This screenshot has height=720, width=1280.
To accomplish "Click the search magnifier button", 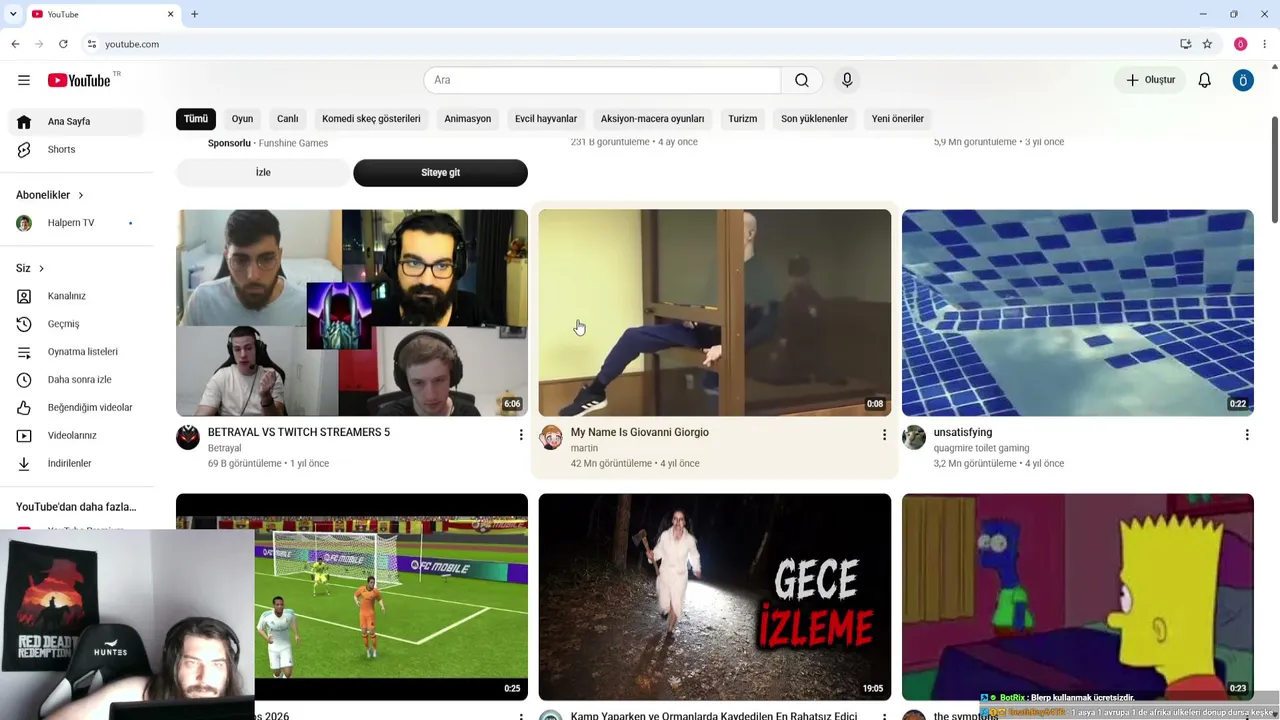I will pyautogui.click(x=802, y=80).
